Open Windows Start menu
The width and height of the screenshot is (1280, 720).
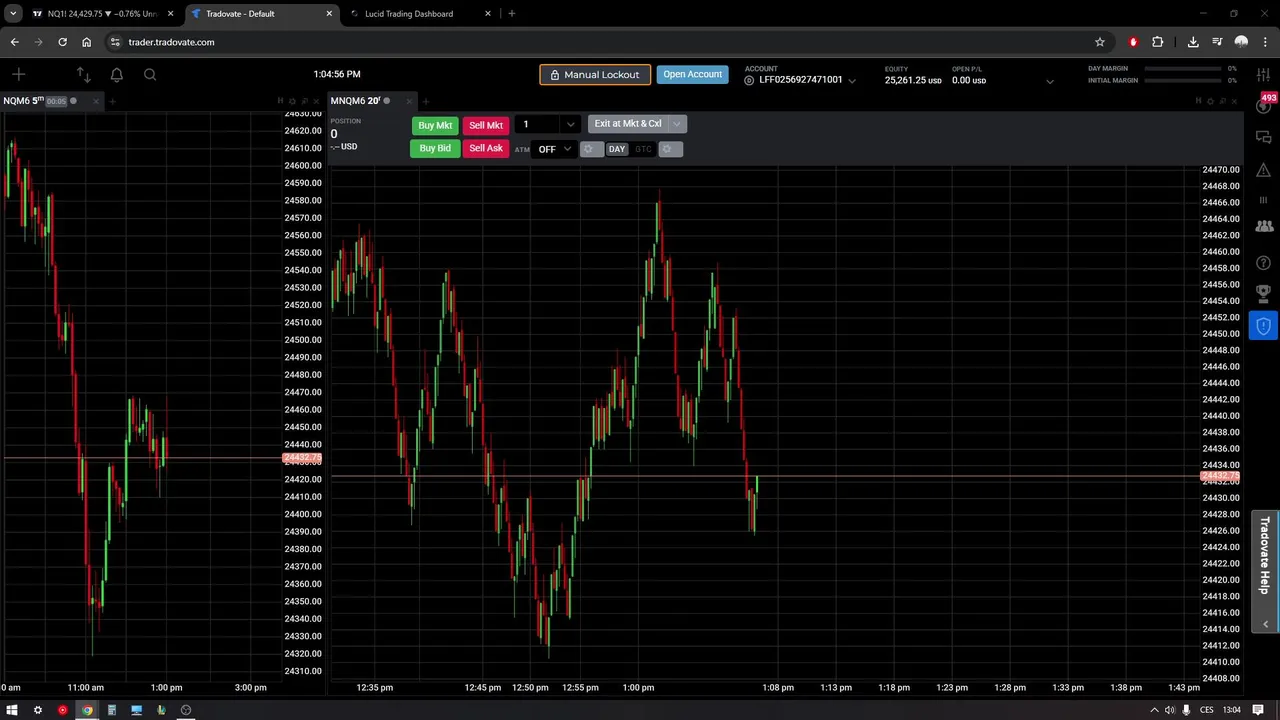[13, 710]
